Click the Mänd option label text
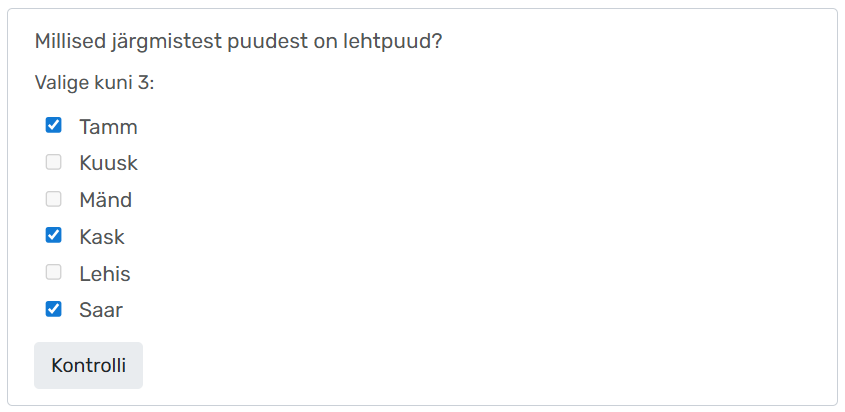This screenshot has height=412, width=845. pyautogui.click(x=105, y=200)
